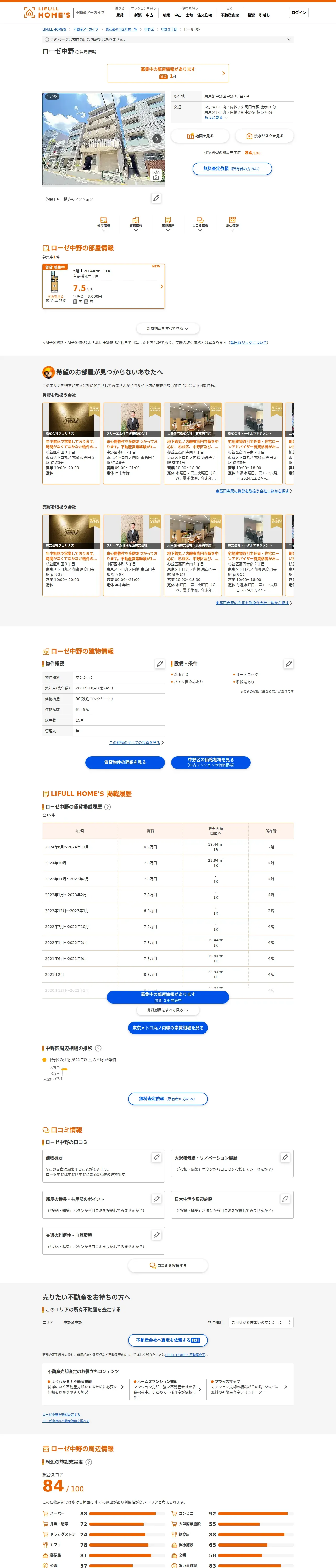336x1568 pixels.
Task: Expand 賃貸履歴をすべて見る
Action: [x=168, y=1010]
